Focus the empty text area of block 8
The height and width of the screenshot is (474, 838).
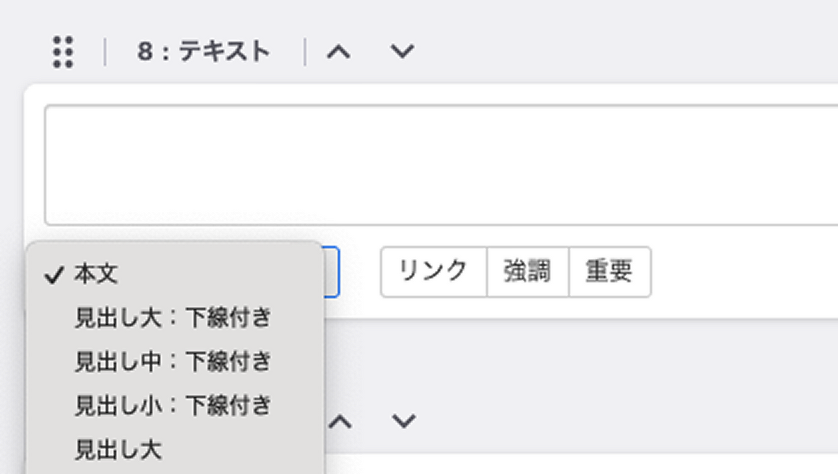point(441,165)
